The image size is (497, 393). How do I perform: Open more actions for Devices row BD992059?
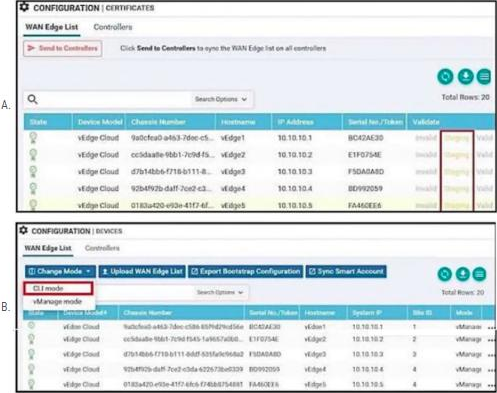[x=491, y=370]
